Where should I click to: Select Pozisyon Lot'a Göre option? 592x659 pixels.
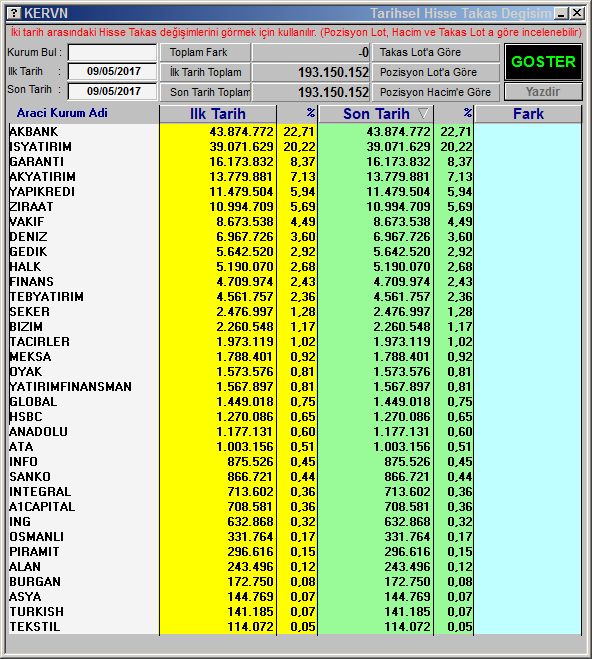click(436, 72)
